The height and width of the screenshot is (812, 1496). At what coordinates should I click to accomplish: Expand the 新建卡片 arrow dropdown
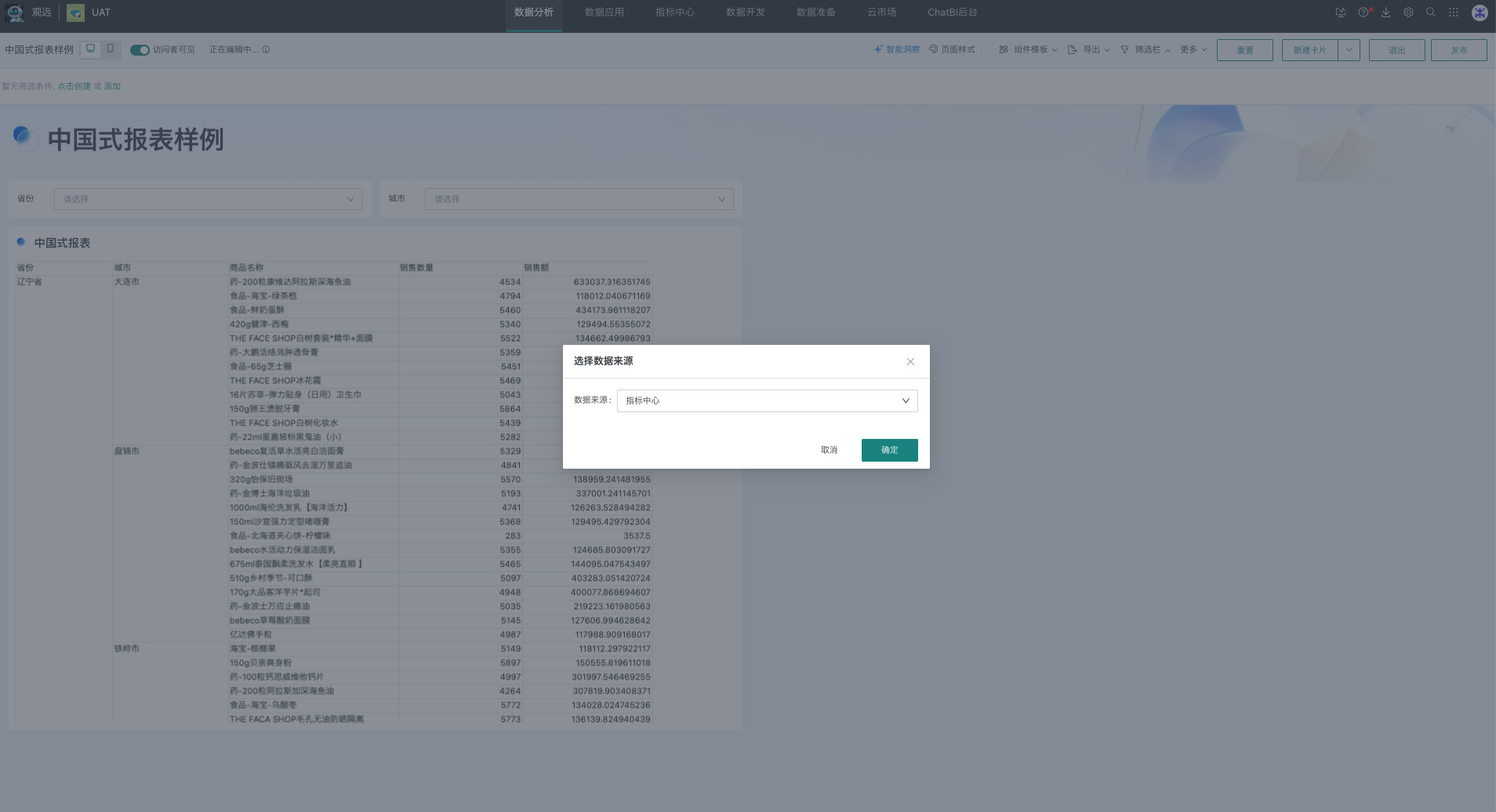(1349, 49)
